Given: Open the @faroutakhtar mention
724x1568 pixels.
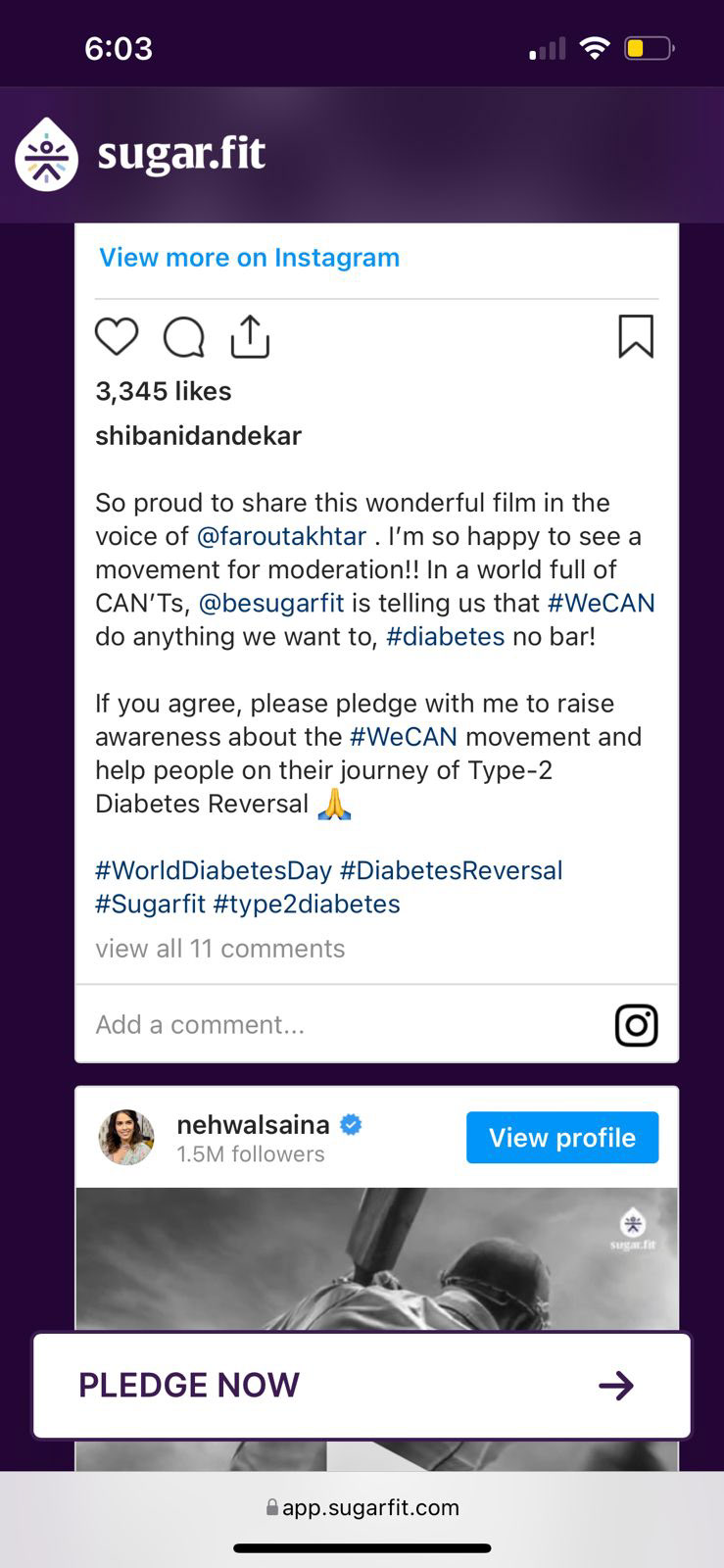Looking at the screenshot, I should (281, 536).
